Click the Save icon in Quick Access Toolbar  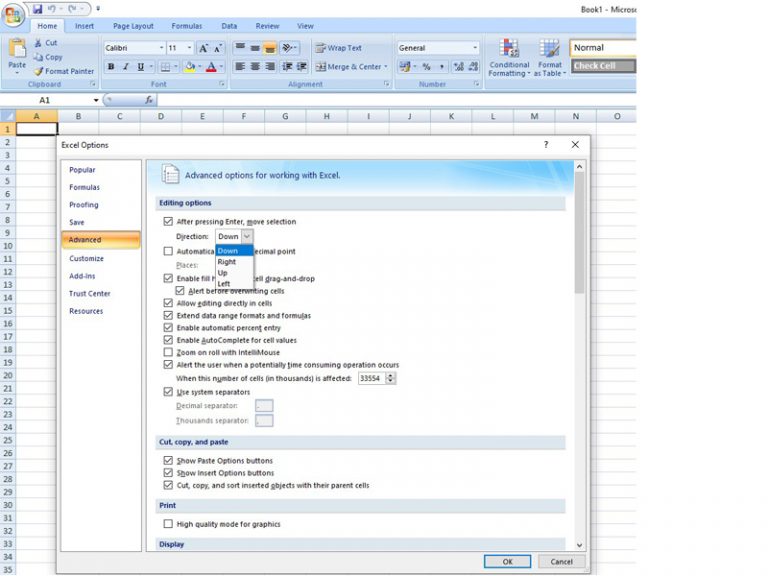point(38,8)
